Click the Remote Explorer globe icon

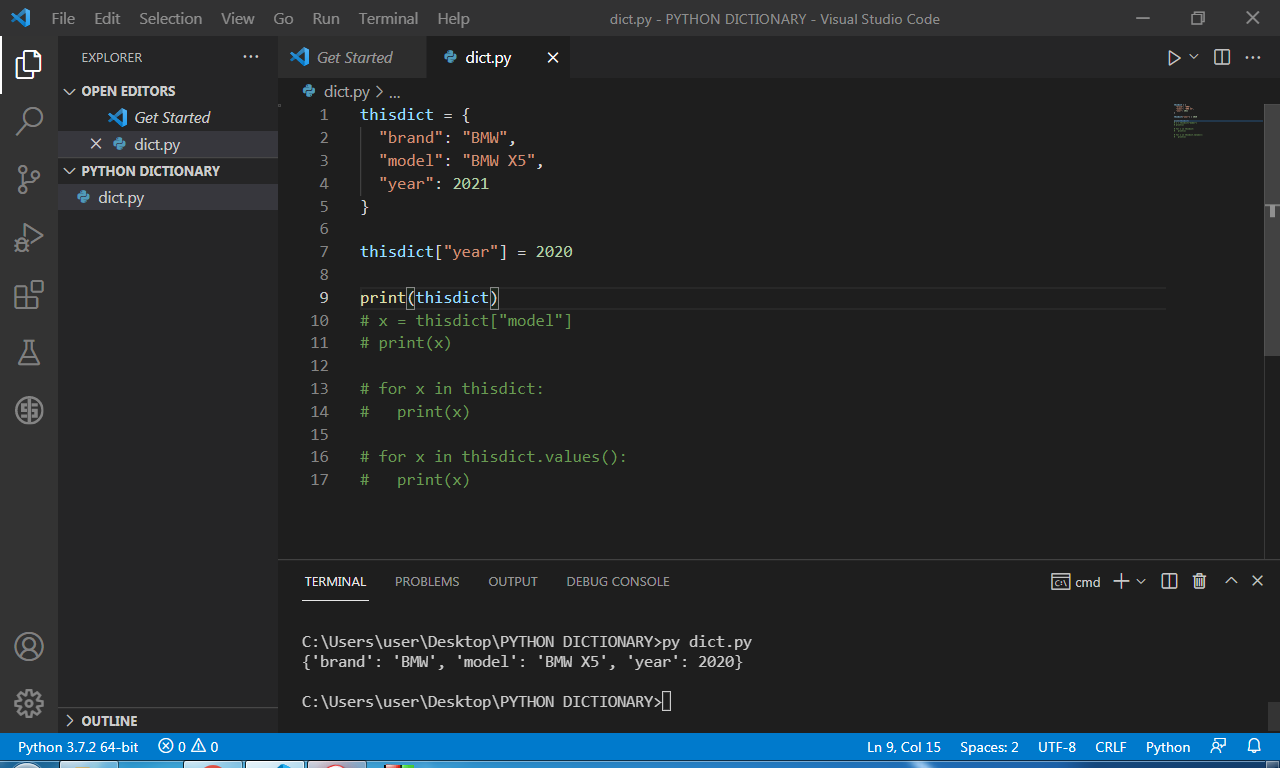point(29,410)
